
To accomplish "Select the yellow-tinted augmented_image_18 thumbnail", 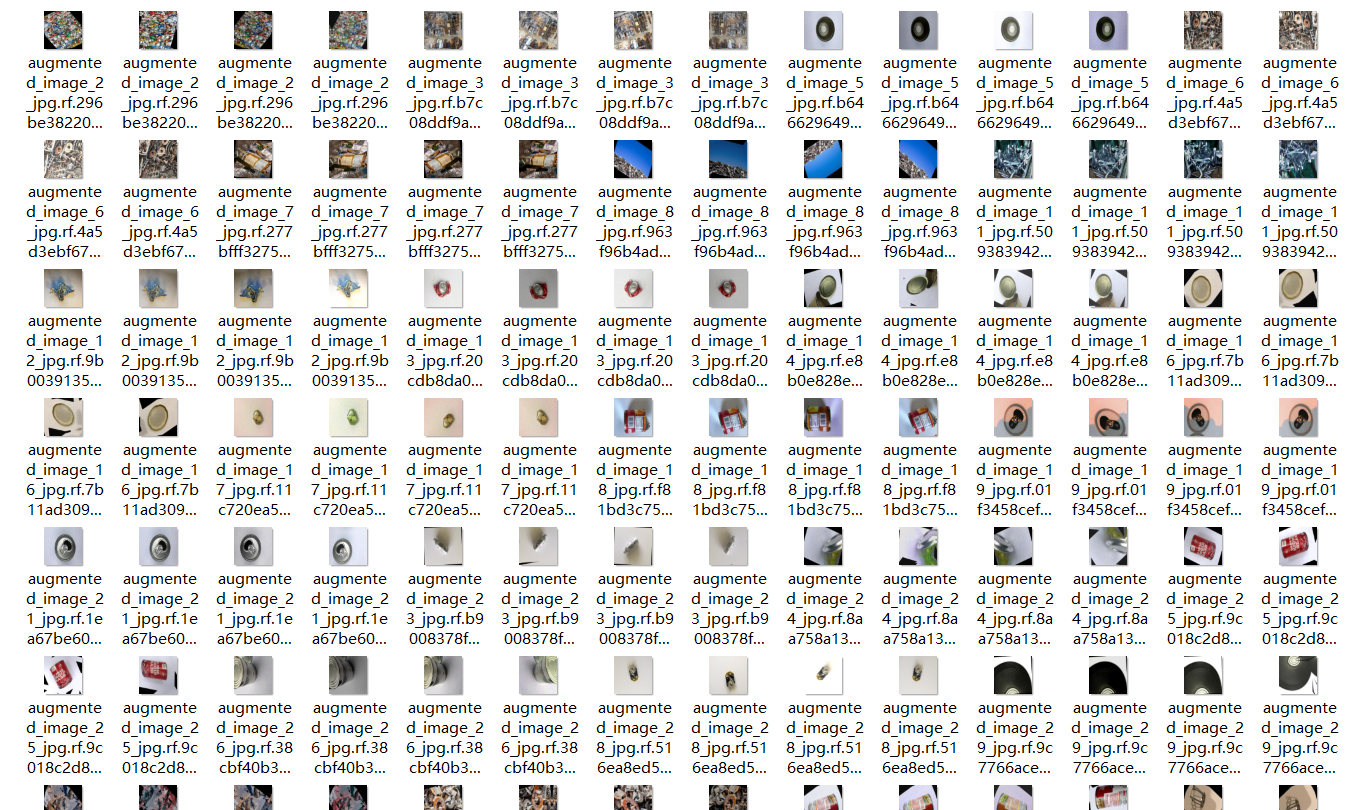I will click(824, 417).
